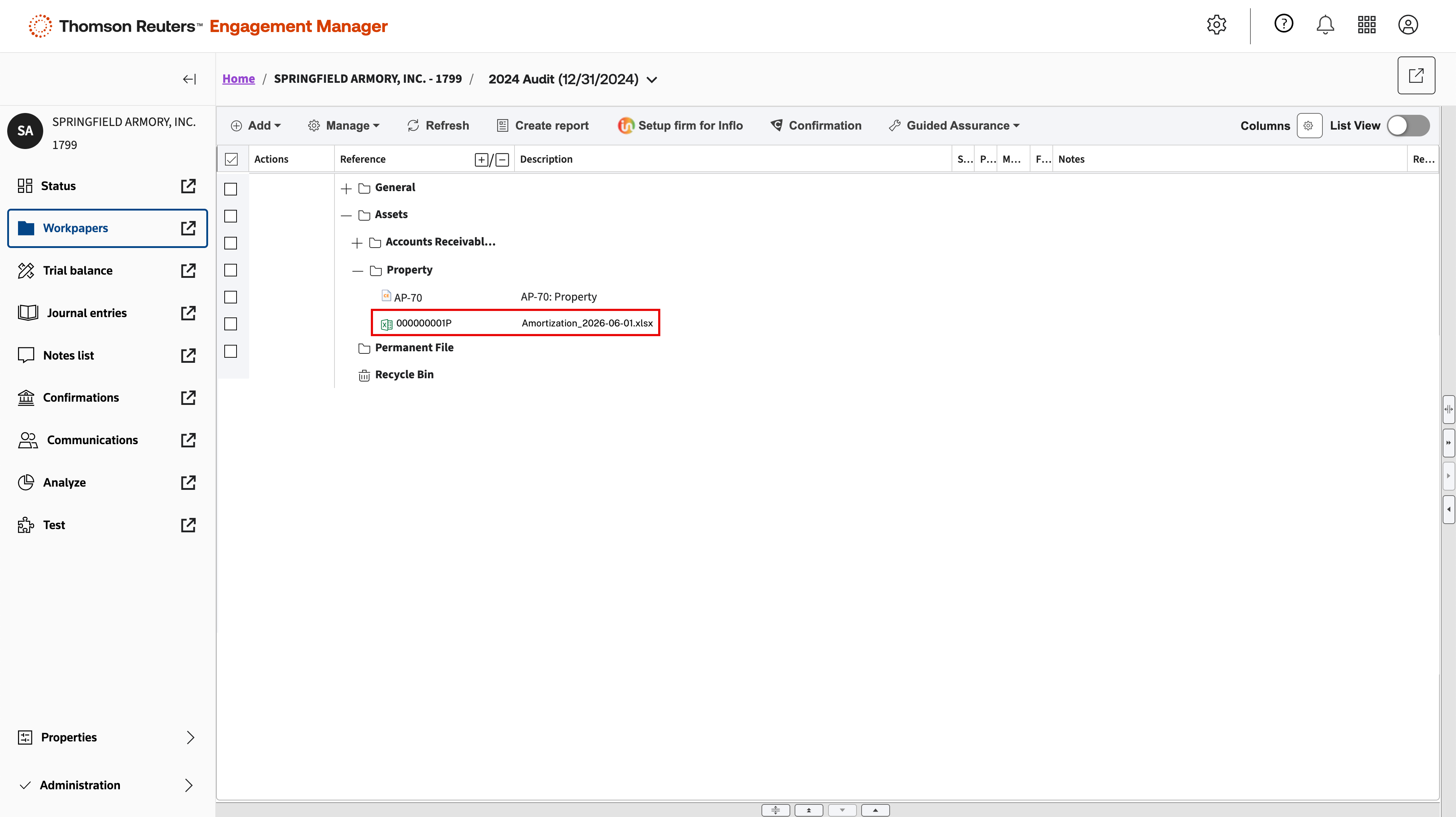Open the Amortization_2026-06-01.xlsx workpaper
Image resolution: width=1456 pixels, height=817 pixels.
click(x=587, y=324)
